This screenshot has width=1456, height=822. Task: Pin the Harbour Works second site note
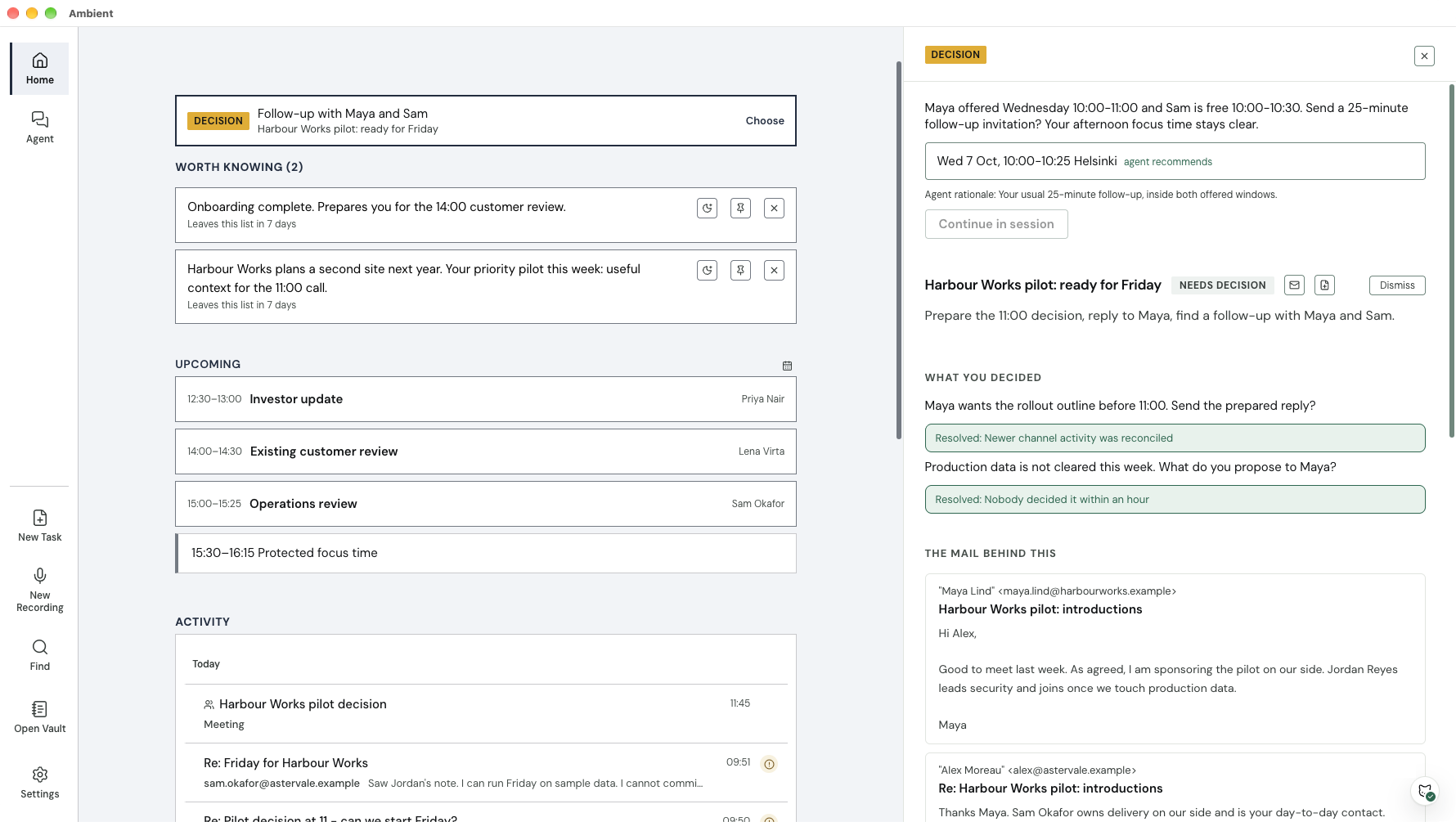(x=740, y=271)
